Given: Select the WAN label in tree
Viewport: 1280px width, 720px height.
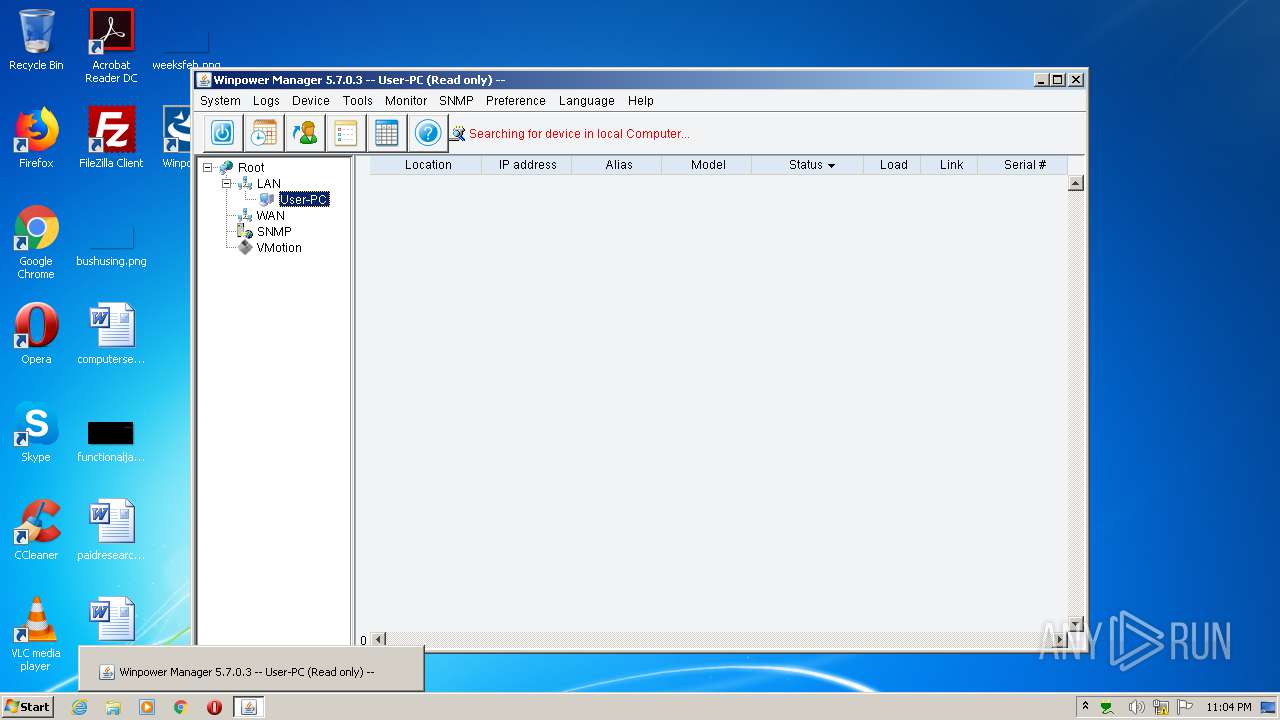Looking at the screenshot, I should [x=270, y=215].
